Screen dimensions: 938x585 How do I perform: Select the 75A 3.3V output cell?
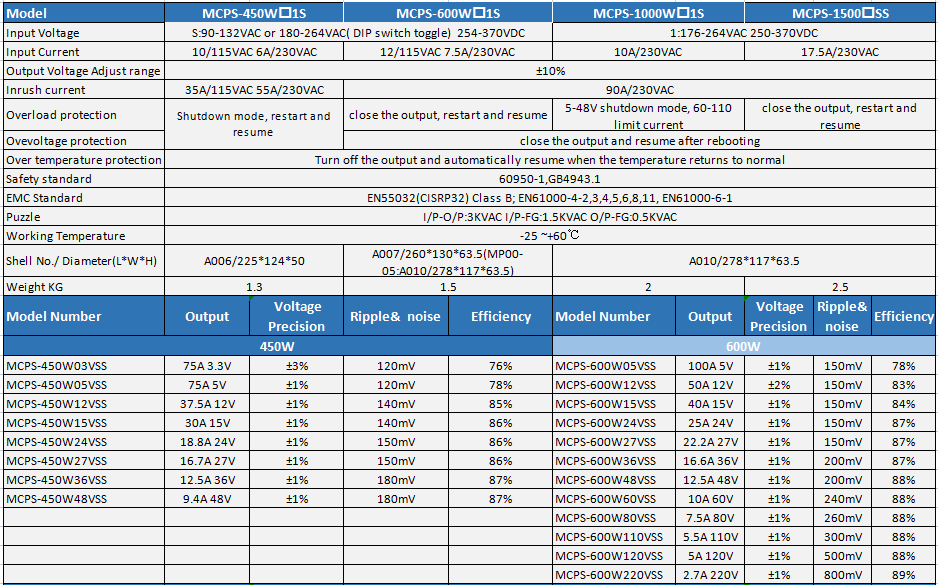(x=207, y=366)
